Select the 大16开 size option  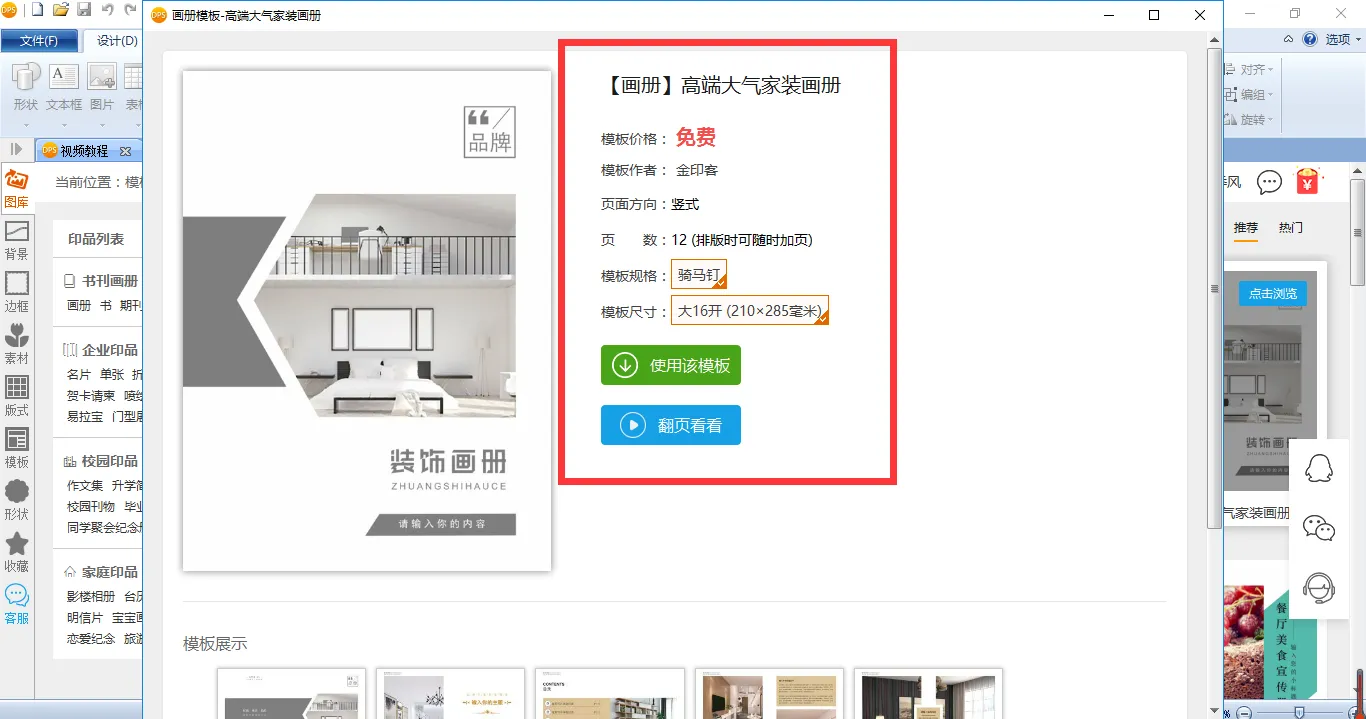point(750,311)
